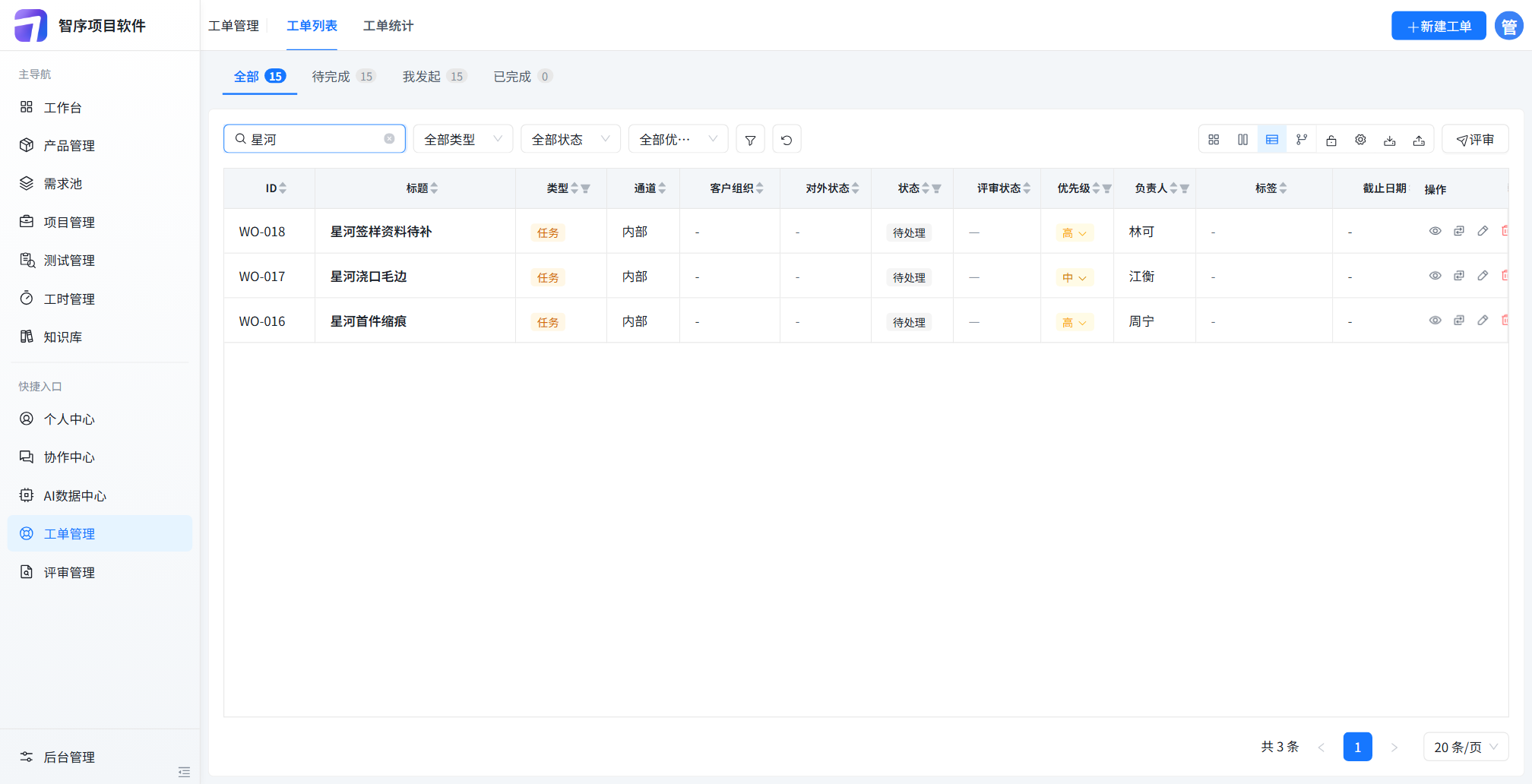Sort table by 评审状态 column
Screen dimensions: 1532x784
pos(1027,188)
